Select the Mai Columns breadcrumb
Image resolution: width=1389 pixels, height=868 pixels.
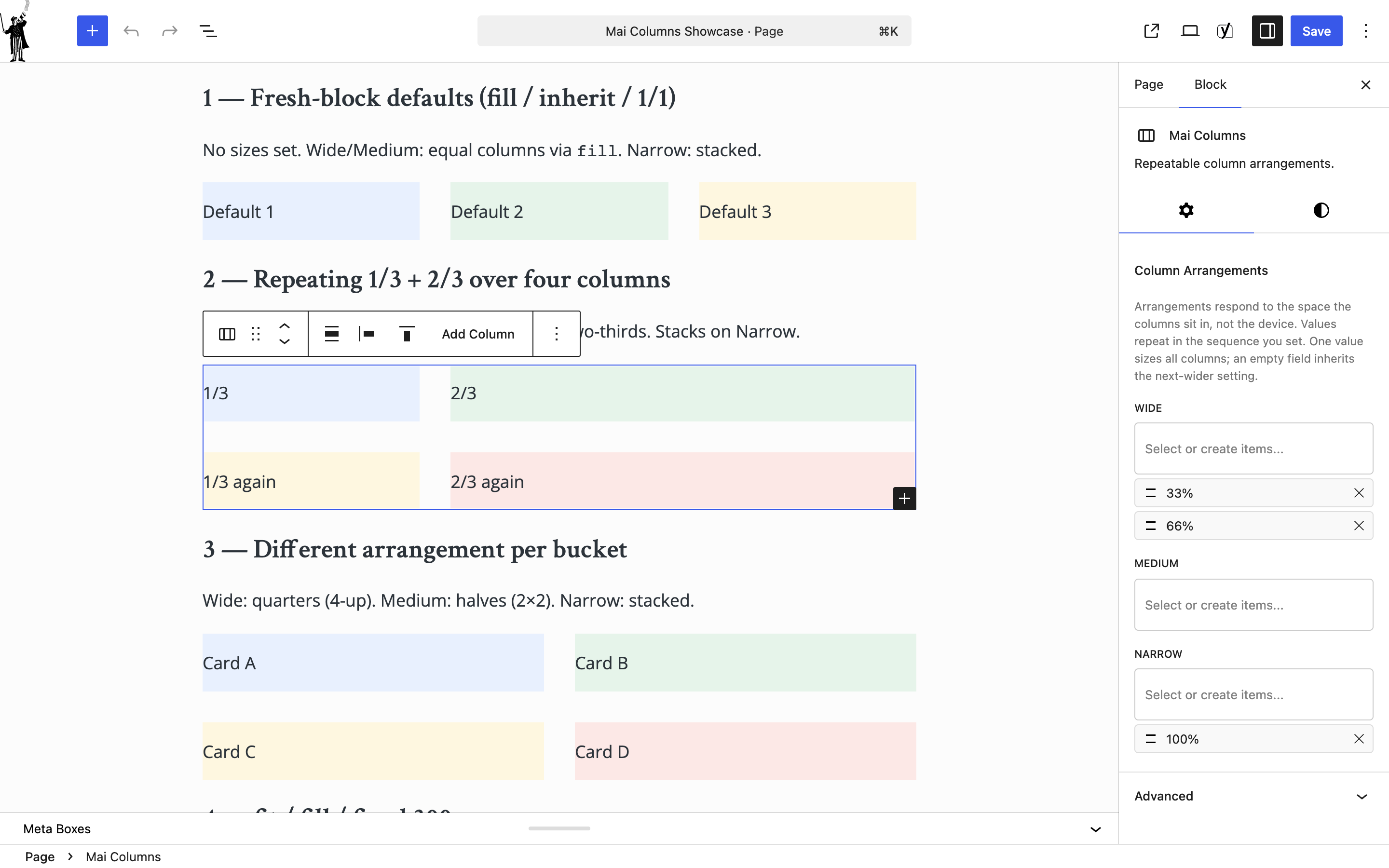[x=123, y=856]
